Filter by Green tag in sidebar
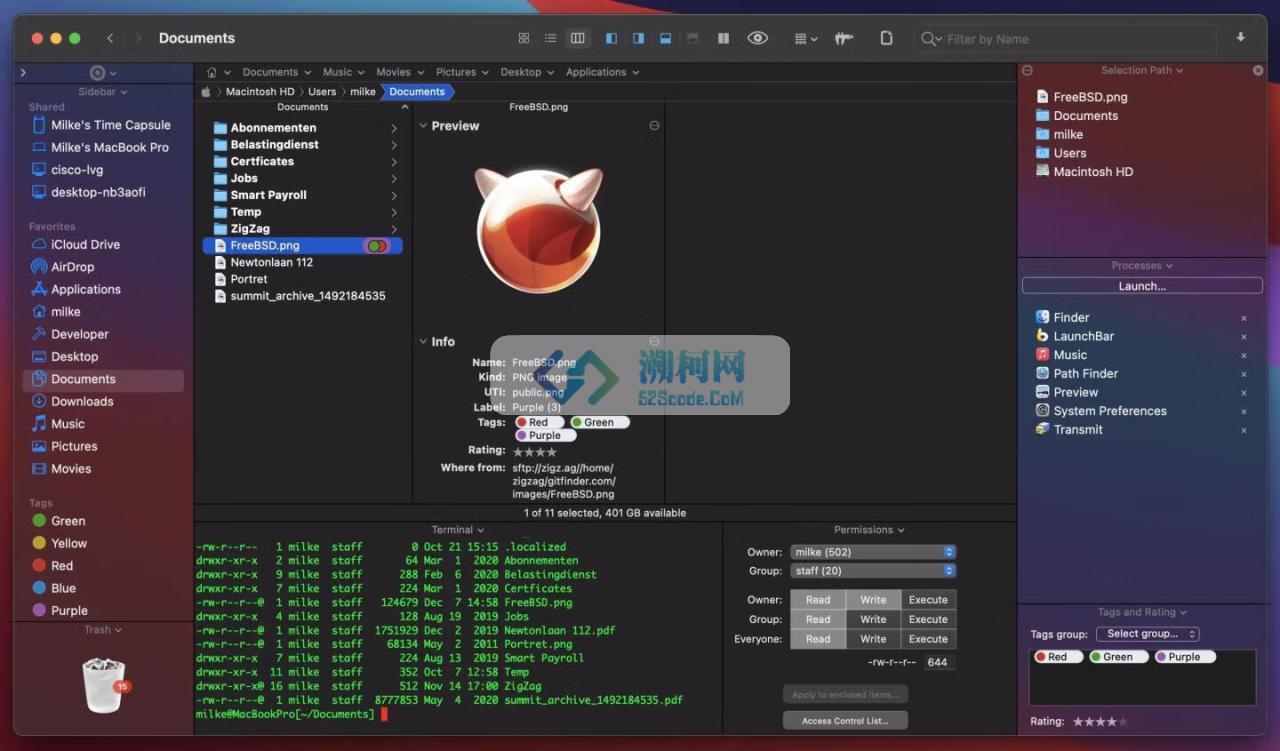1280x751 pixels. click(59, 521)
